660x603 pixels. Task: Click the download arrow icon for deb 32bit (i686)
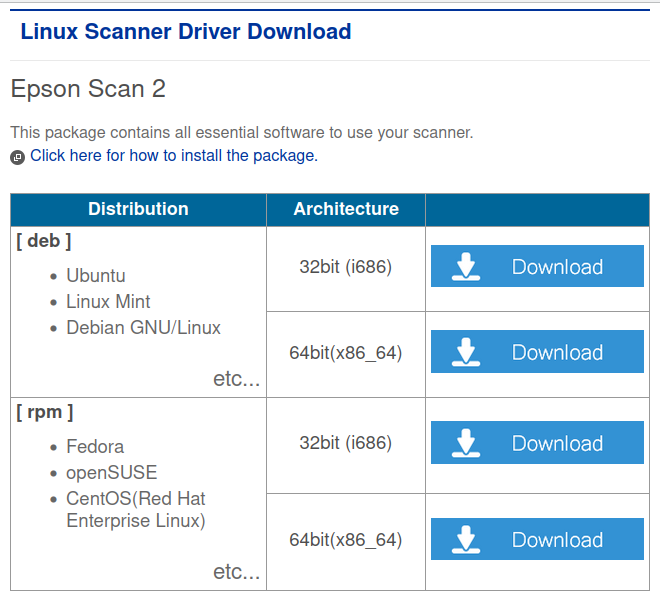tap(466, 266)
